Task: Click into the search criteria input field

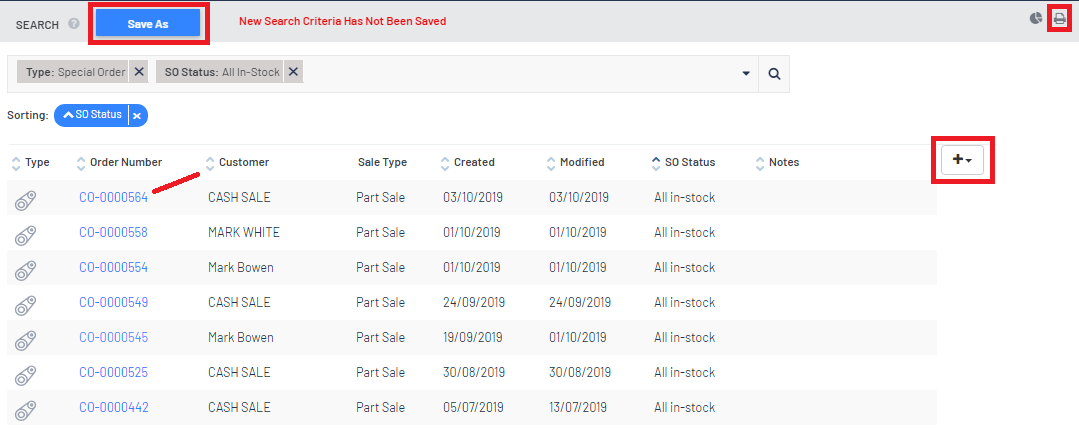Action: [x=520, y=73]
